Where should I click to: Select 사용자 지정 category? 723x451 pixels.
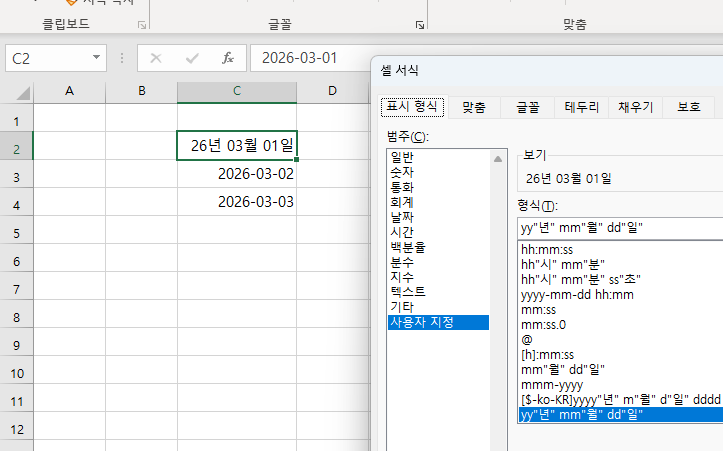point(438,322)
